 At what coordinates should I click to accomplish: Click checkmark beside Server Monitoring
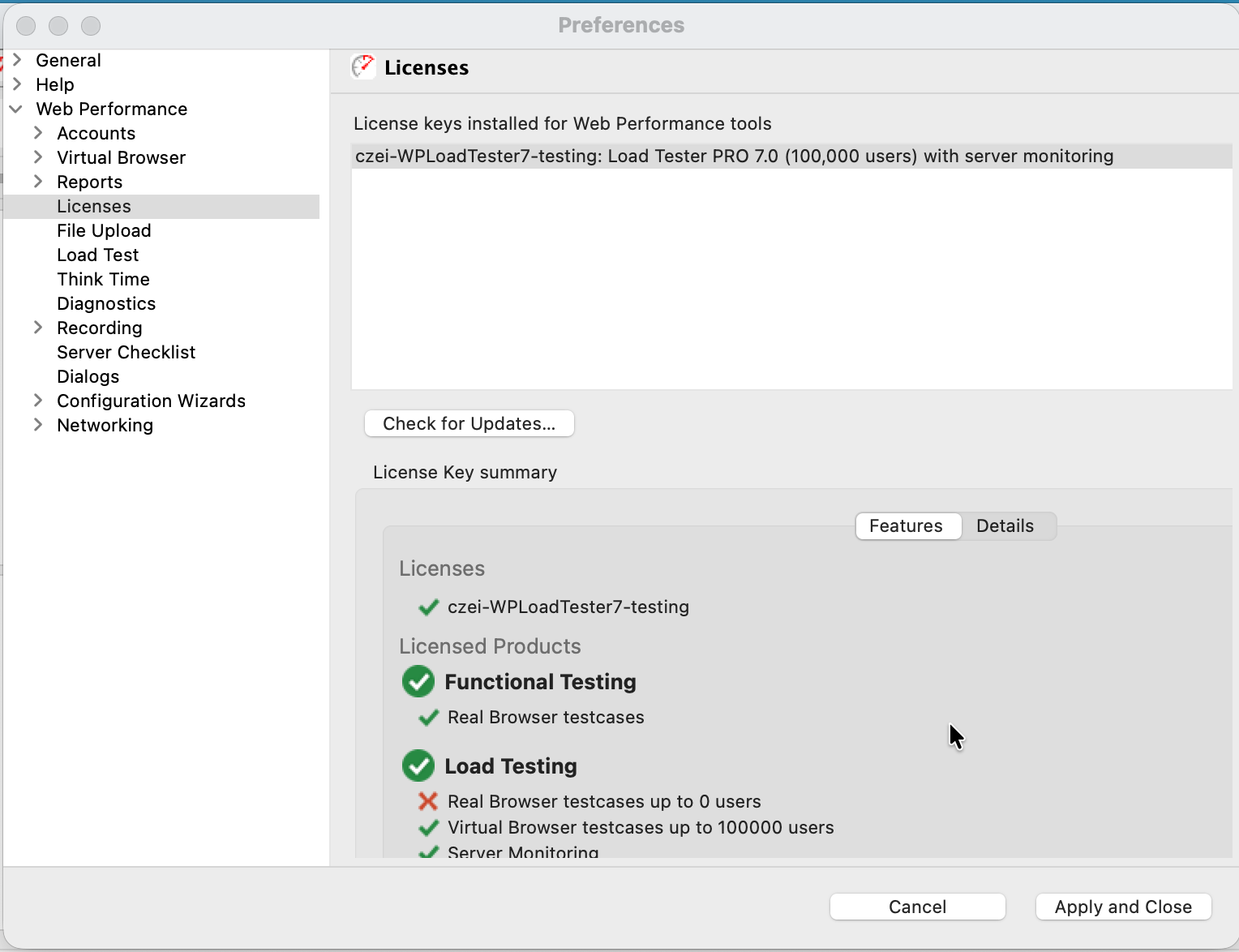(x=428, y=851)
